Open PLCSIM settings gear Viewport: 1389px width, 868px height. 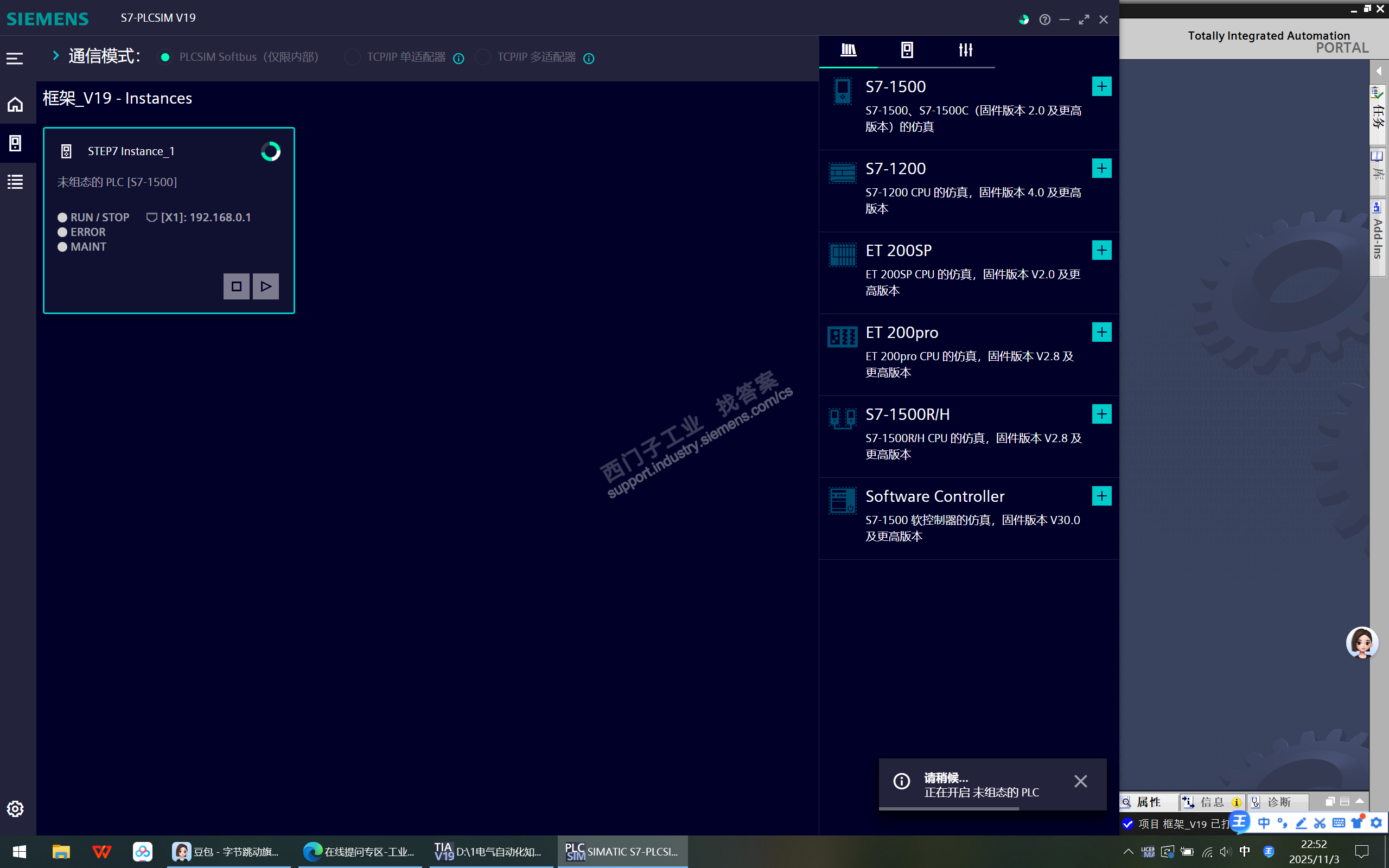coord(16,808)
